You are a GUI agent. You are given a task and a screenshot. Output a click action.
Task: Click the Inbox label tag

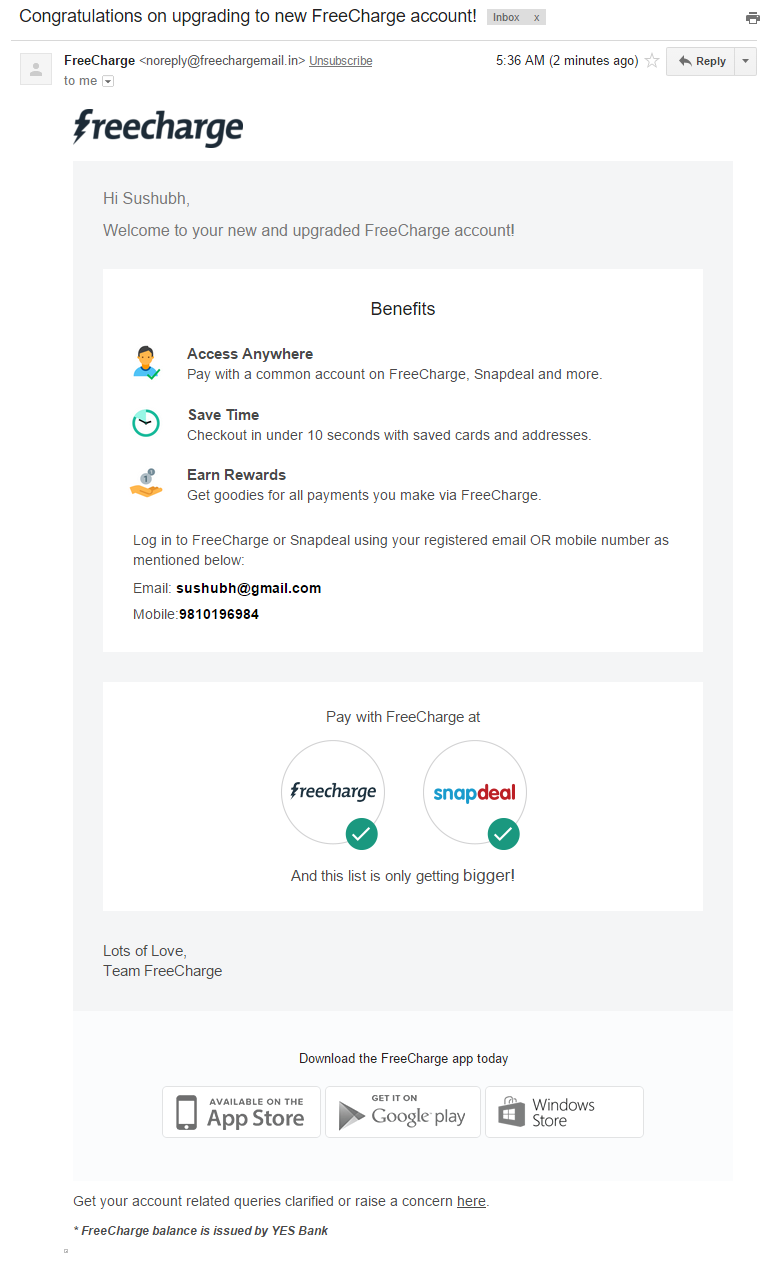click(507, 18)
